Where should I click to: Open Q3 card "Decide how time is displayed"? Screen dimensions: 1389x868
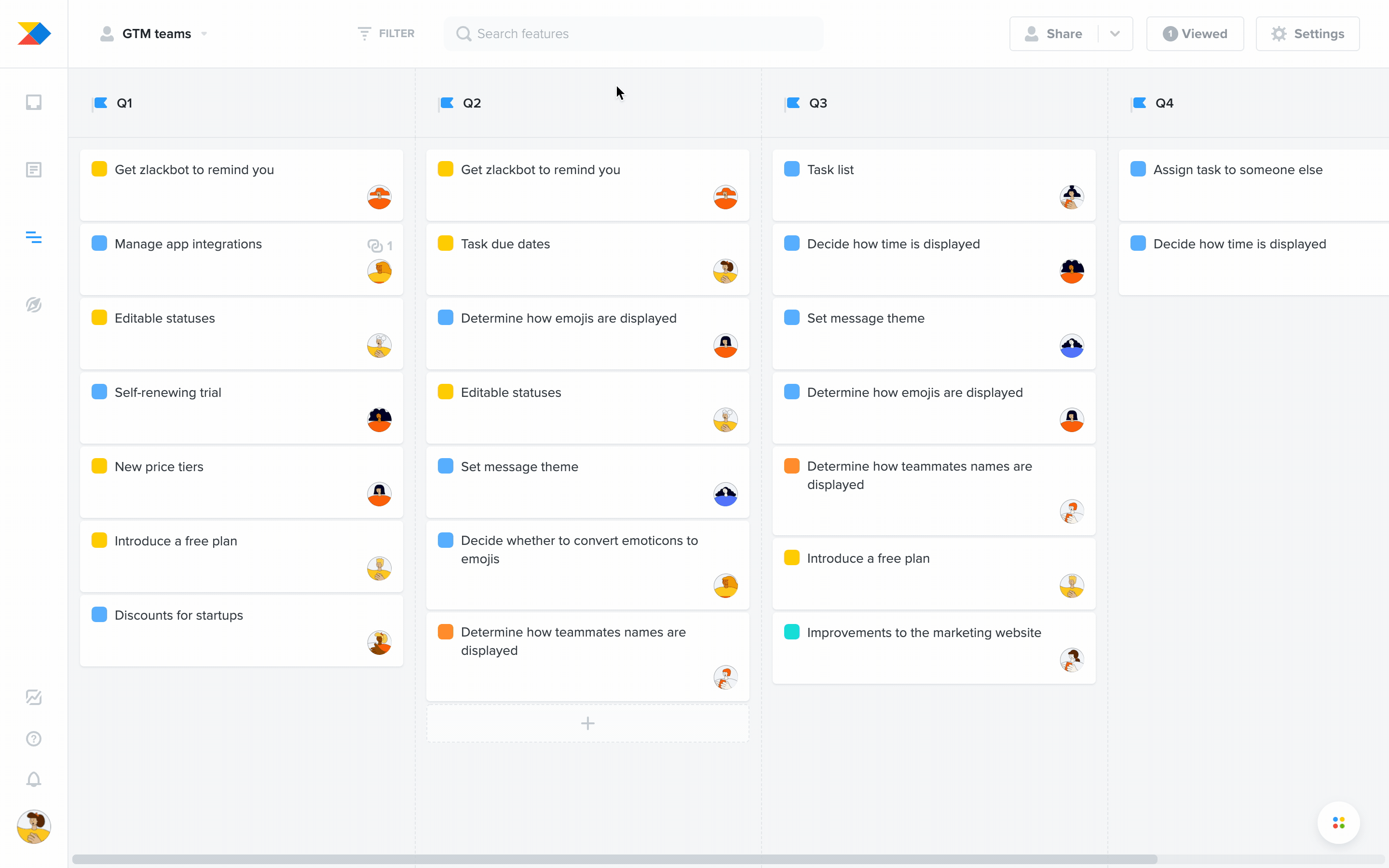click(x=934, y=259)
